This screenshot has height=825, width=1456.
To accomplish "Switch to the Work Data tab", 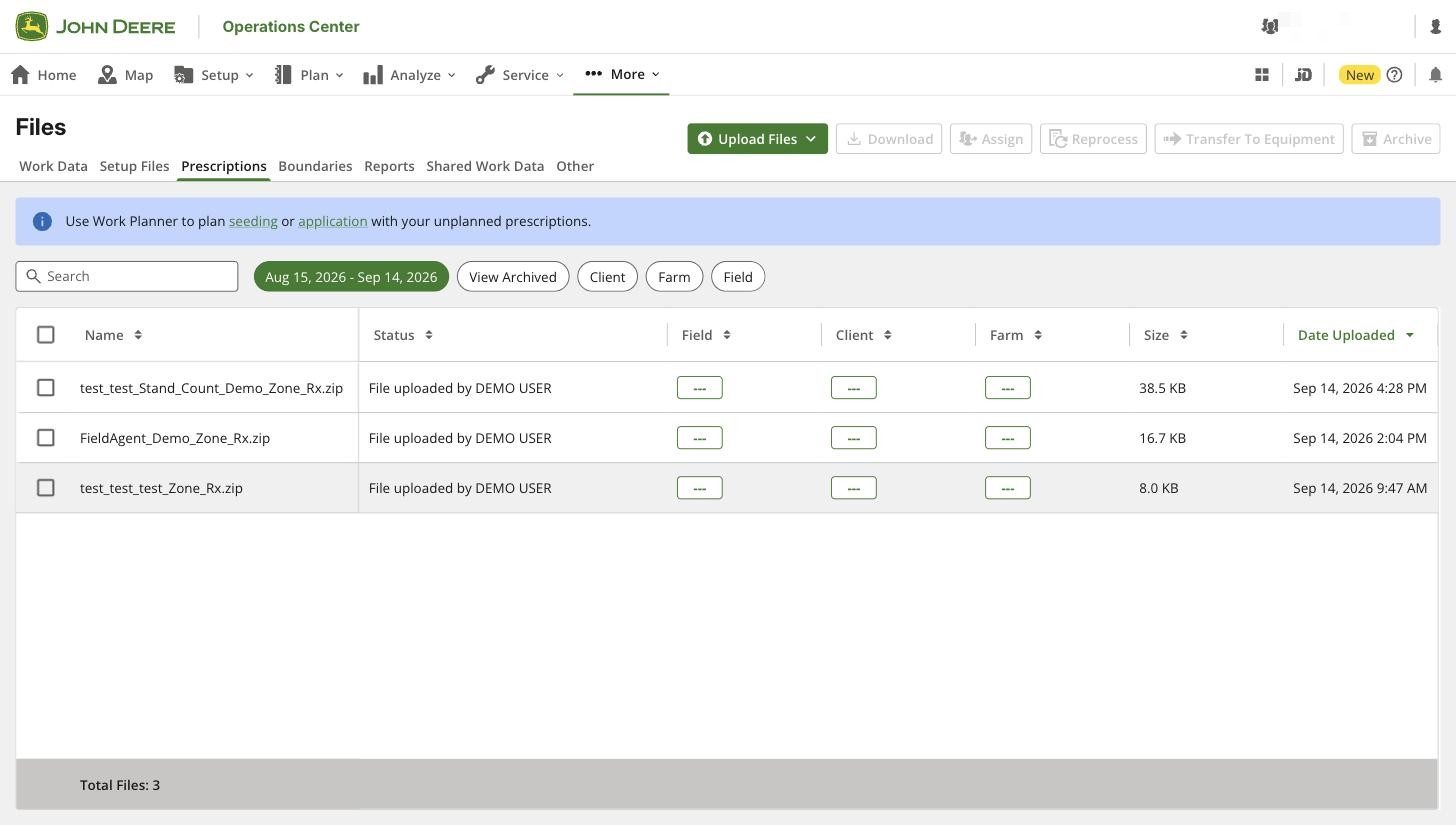I will click(x=53, y=166).
